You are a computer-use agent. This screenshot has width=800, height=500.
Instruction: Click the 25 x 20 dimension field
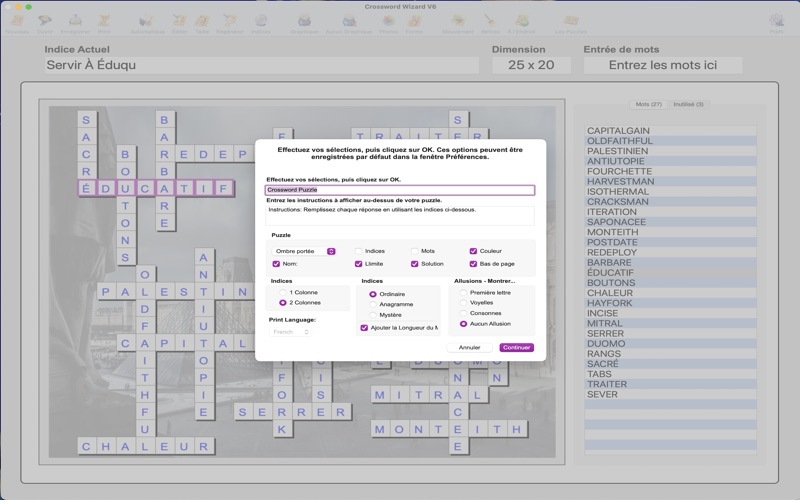pyautogui.click(x=531, y=65)
